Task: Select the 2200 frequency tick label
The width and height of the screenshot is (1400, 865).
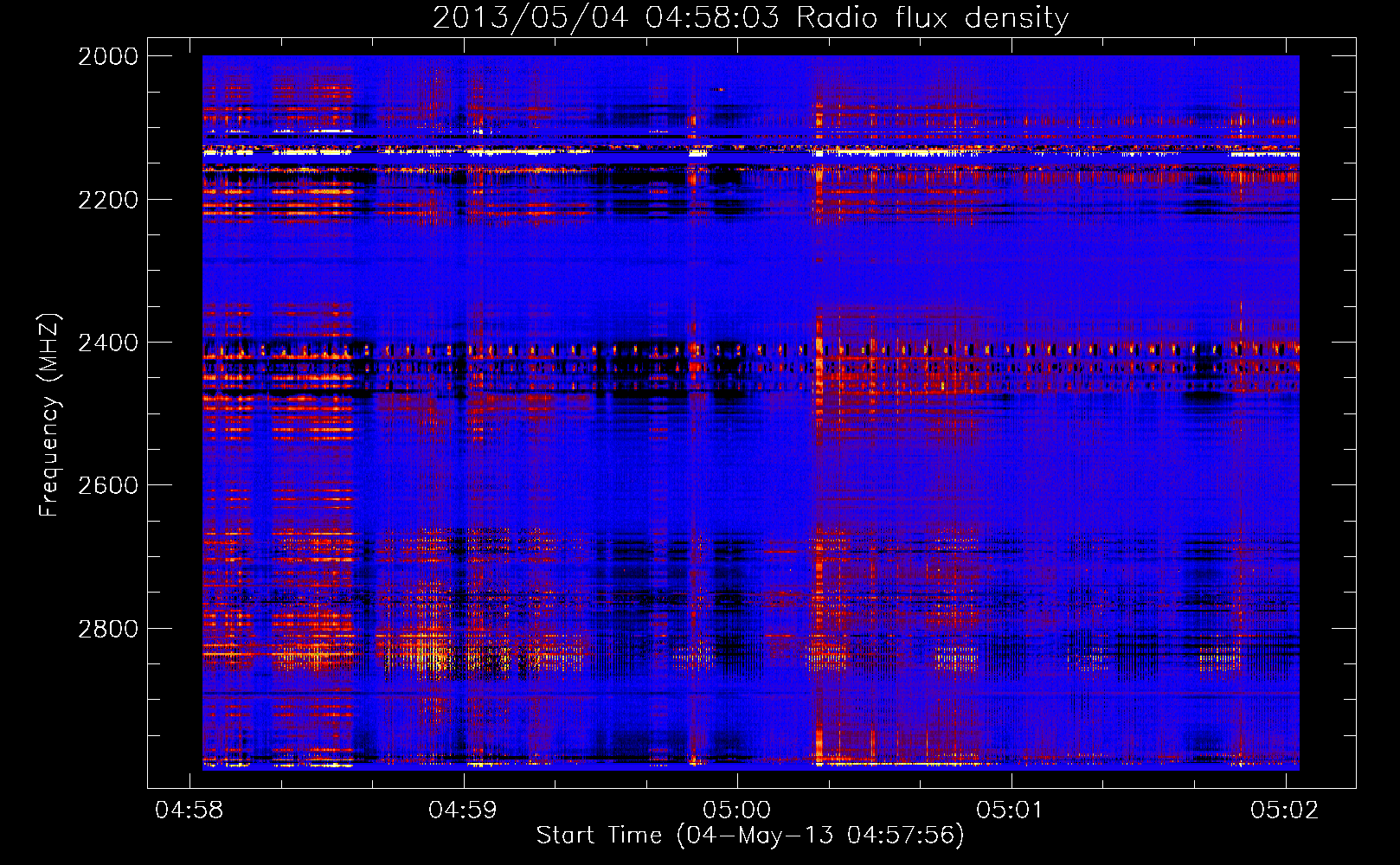Action: pos(108,200)
